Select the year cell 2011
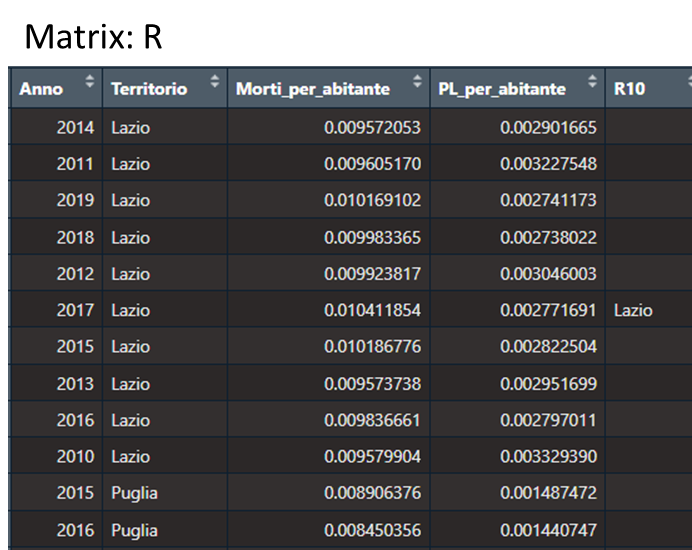This screenshot has width=692, height=550. coord(75,164)
